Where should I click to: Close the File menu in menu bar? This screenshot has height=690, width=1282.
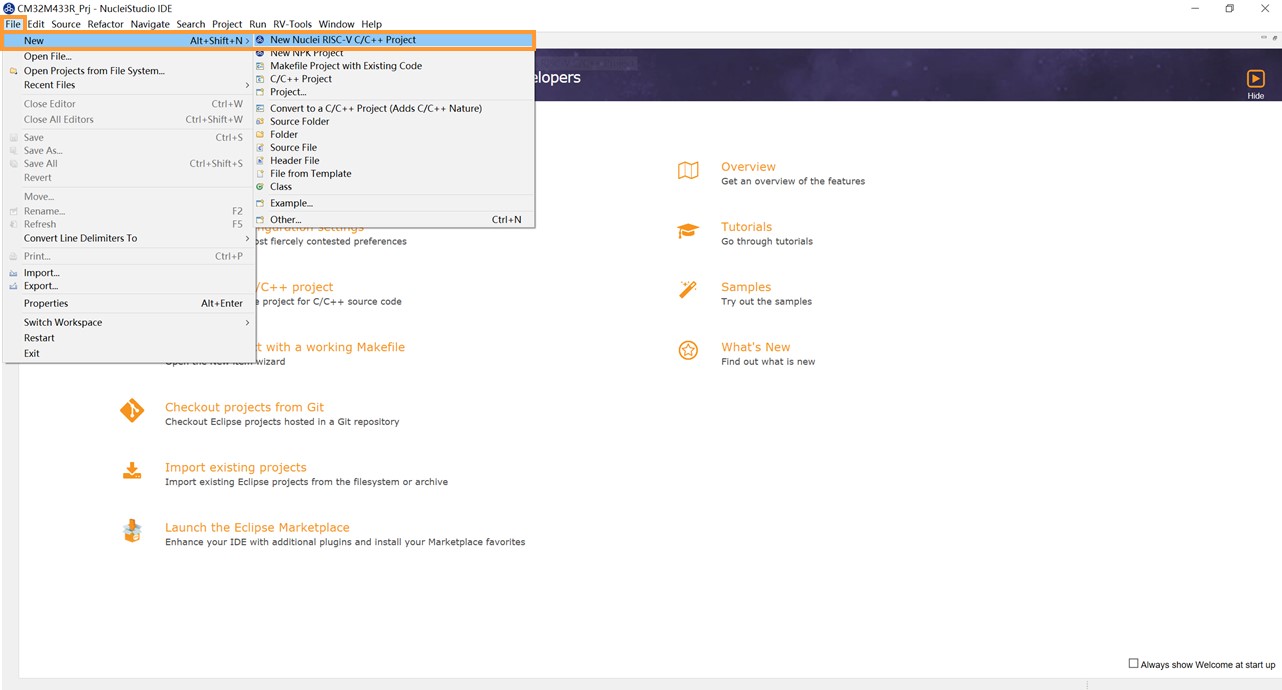point(13,24)
